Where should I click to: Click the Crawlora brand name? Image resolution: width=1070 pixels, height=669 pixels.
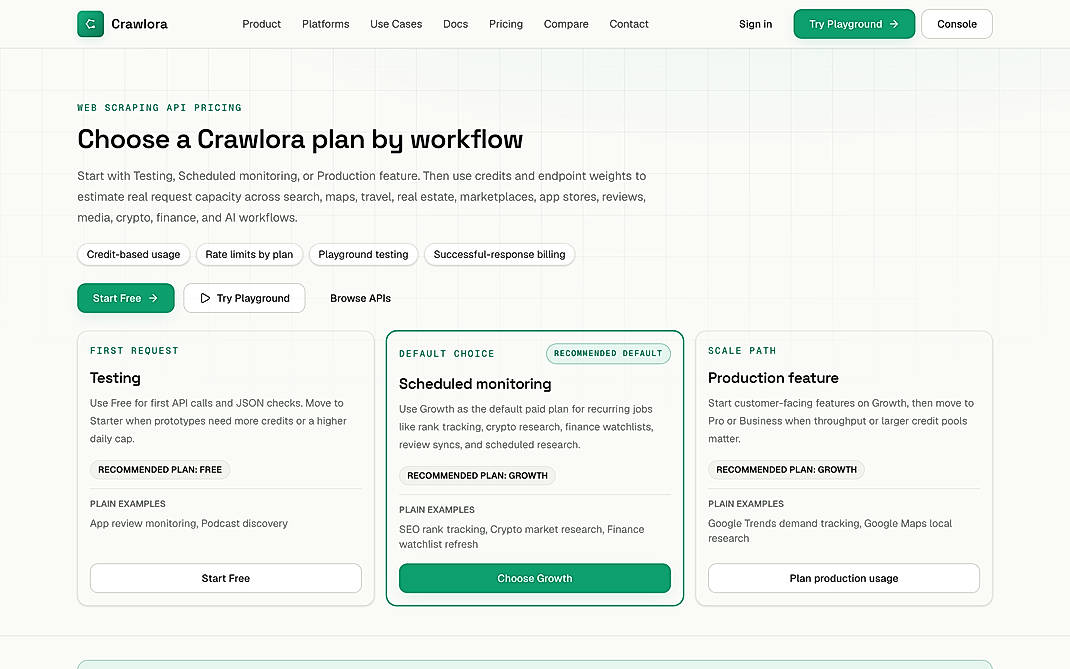coord(139,24)
